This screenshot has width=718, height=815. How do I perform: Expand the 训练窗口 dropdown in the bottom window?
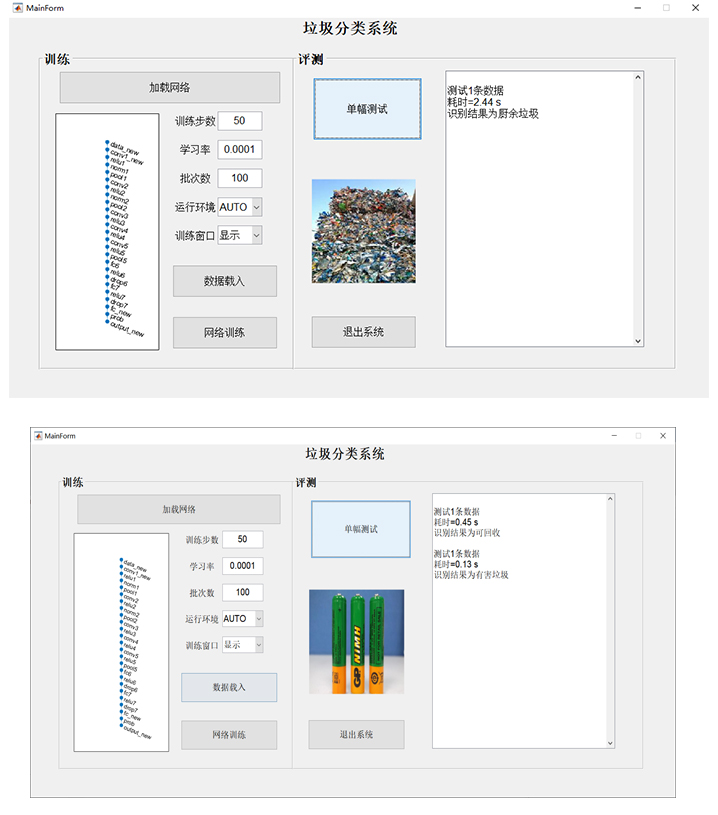(x=243, y=645)
